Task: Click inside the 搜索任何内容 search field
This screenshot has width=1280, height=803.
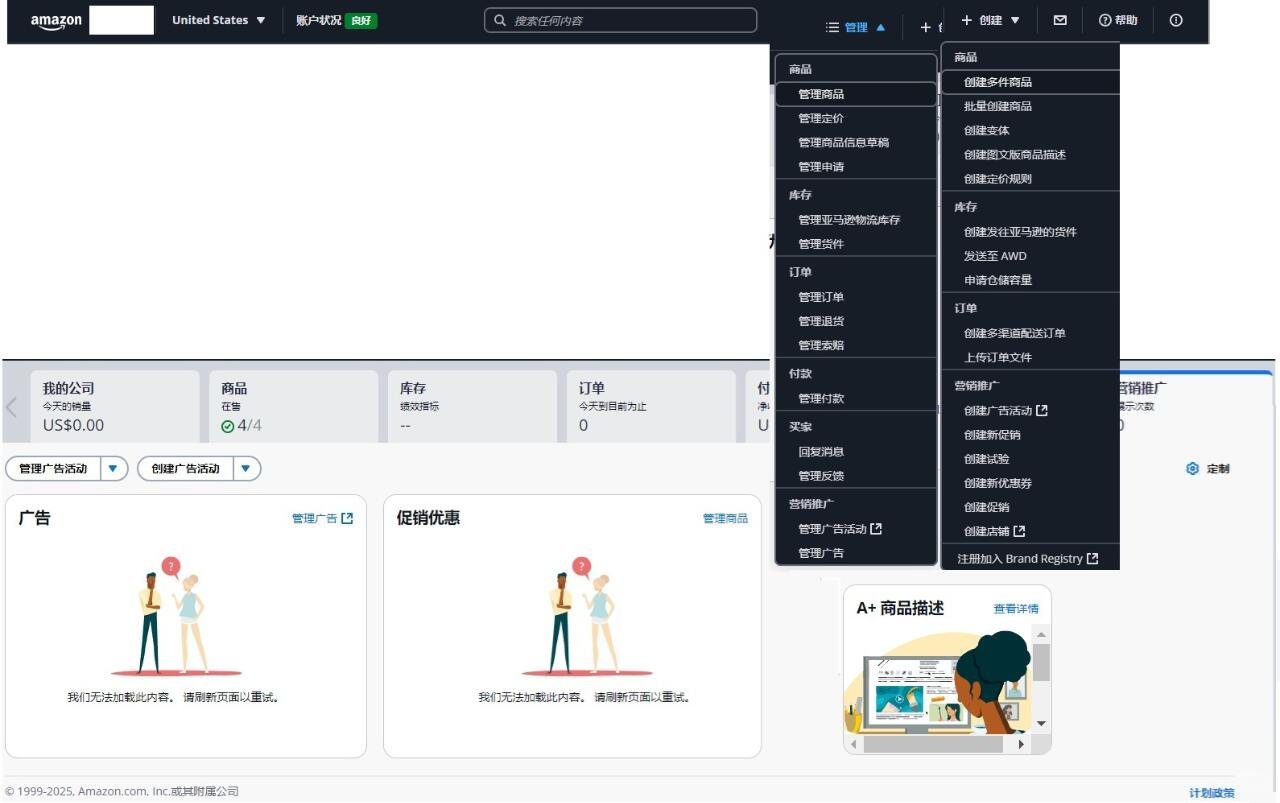Action: [x=621, y=20]
